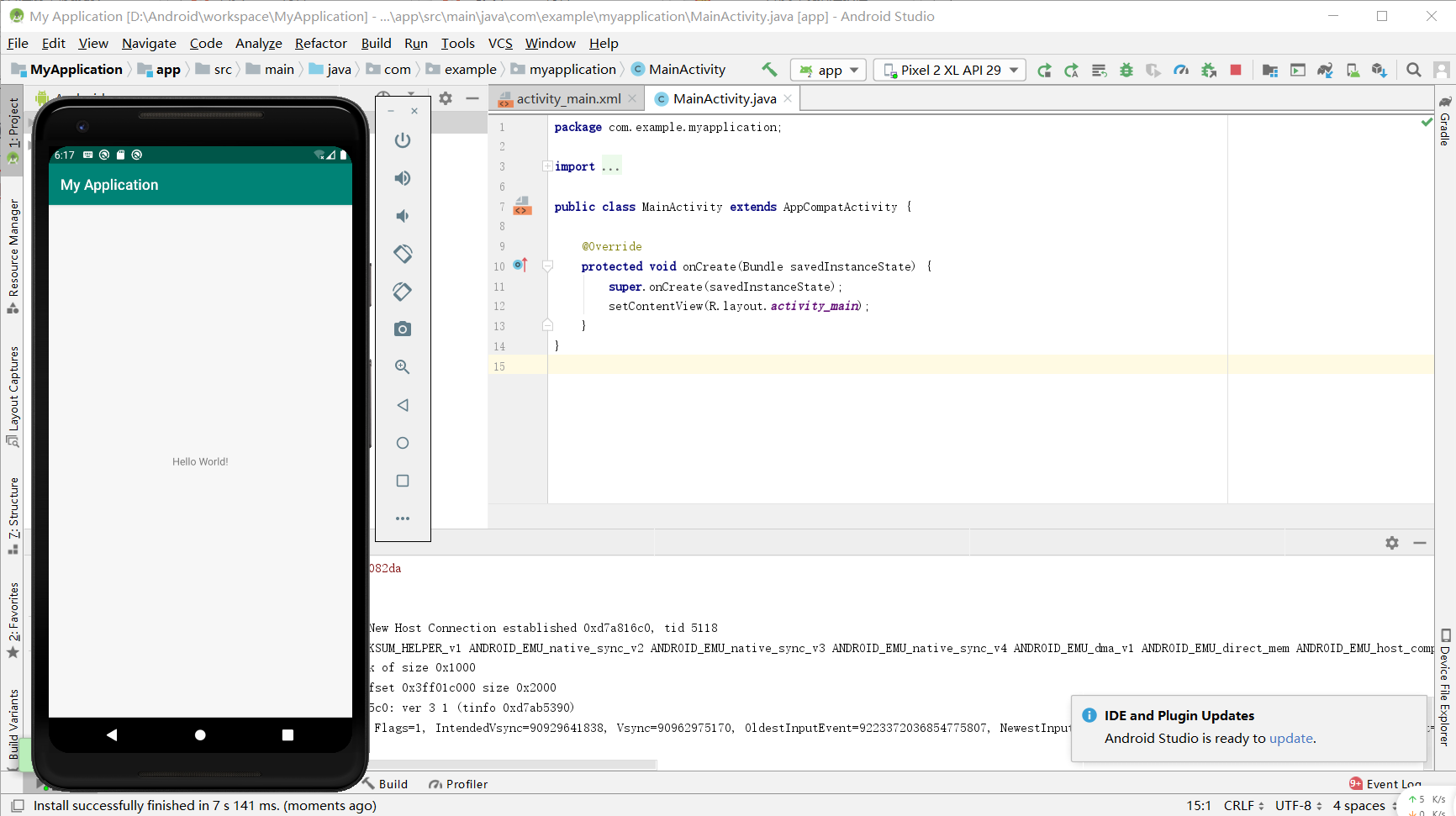
Task: Click 15:1 caret position in status bar
Action: (x=1199, y=806)
